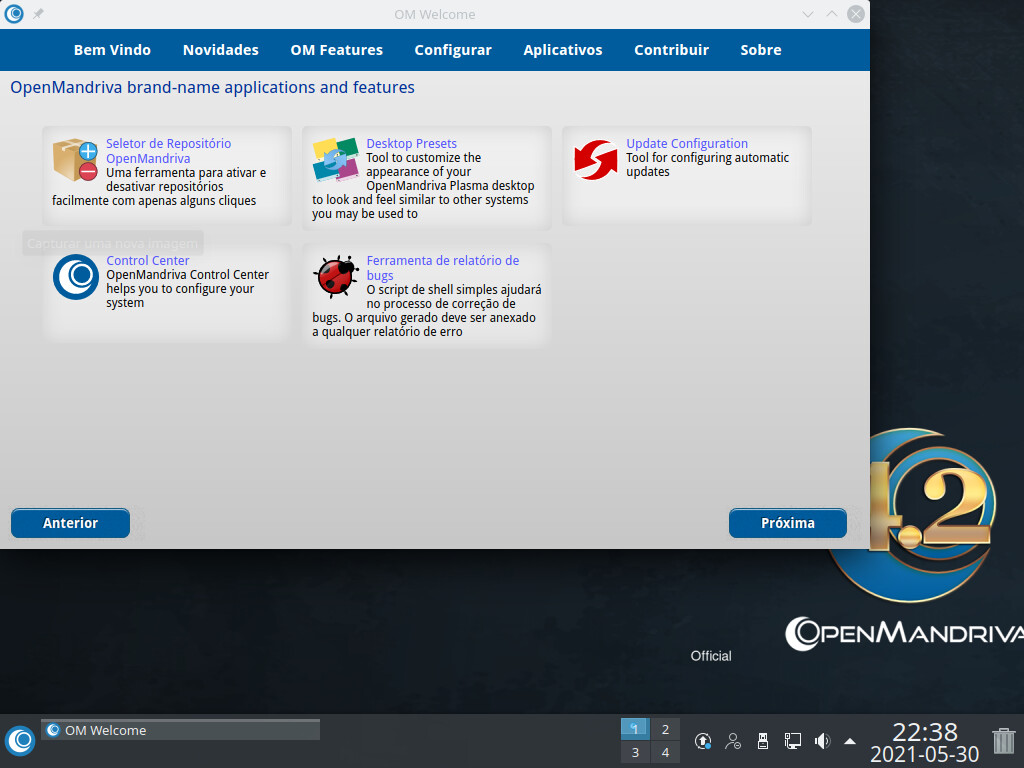Open the Sobre tab
The image size is (1024, 768).
[x=761, y=50]
